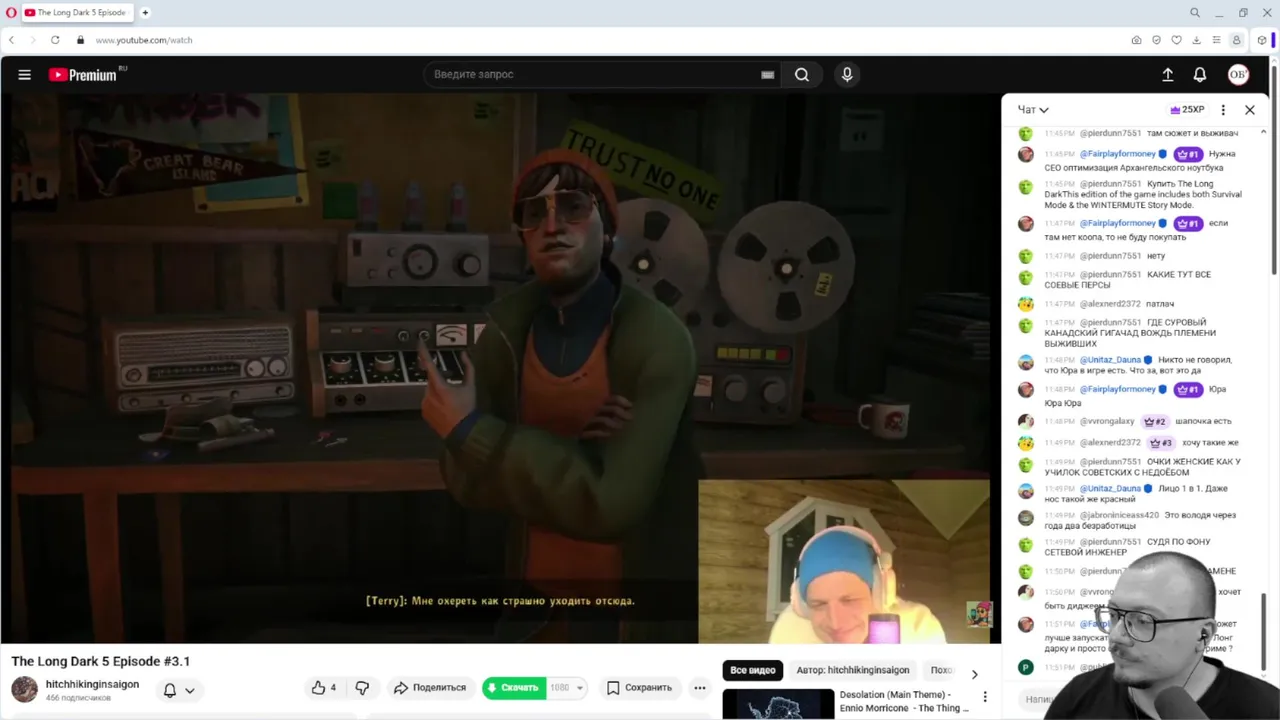Focus the Введите запрос search field
This screenshot has width=1280, height=720.
point(600,74)
